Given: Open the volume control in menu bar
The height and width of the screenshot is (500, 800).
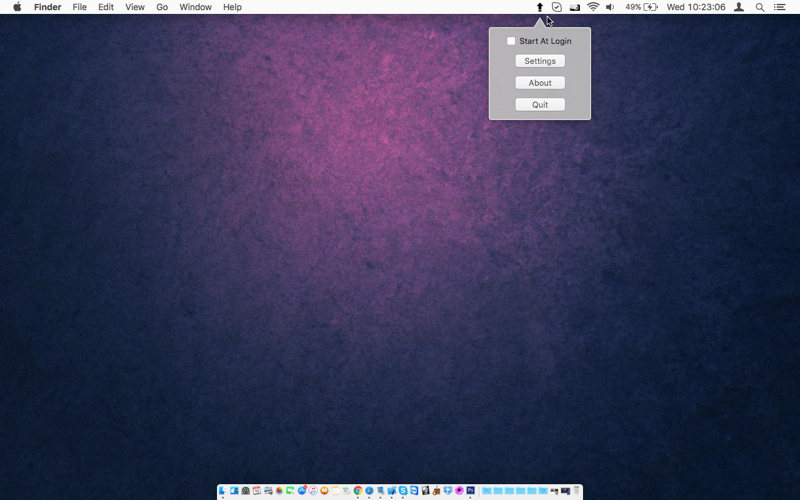Looking at the screenshot, I should [610, 7].
